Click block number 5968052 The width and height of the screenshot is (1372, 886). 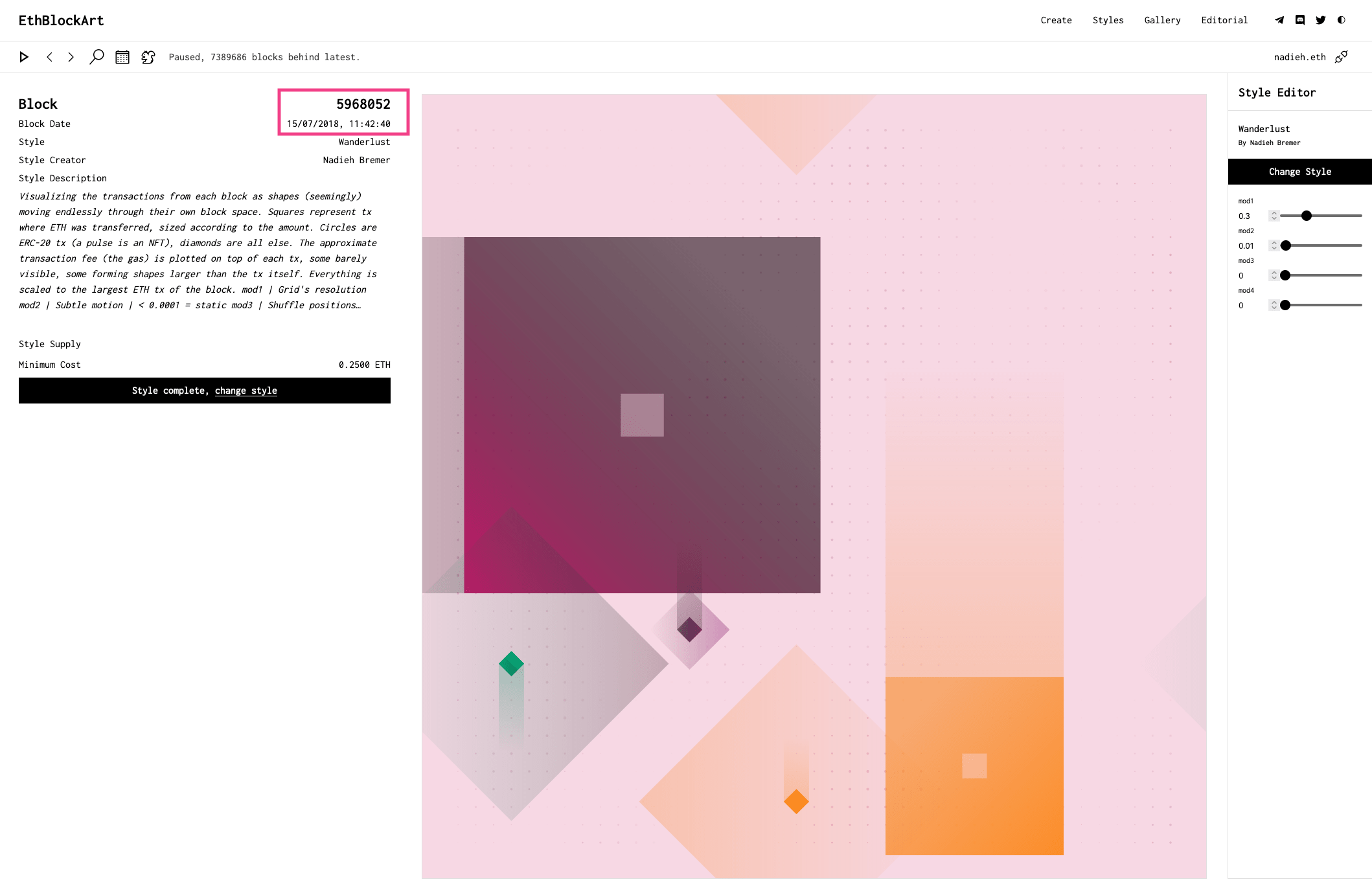(363, 104)
